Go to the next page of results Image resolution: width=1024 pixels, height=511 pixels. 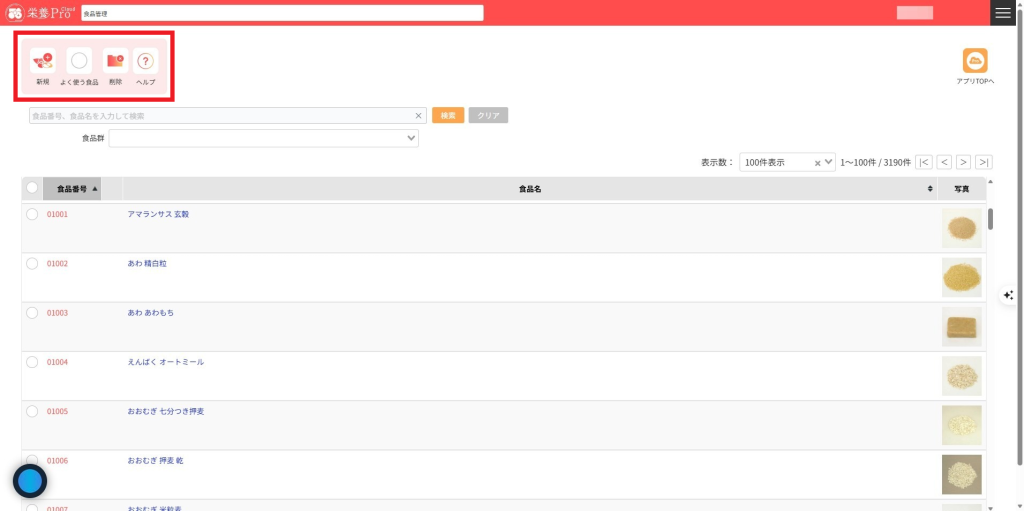[963, 162]
